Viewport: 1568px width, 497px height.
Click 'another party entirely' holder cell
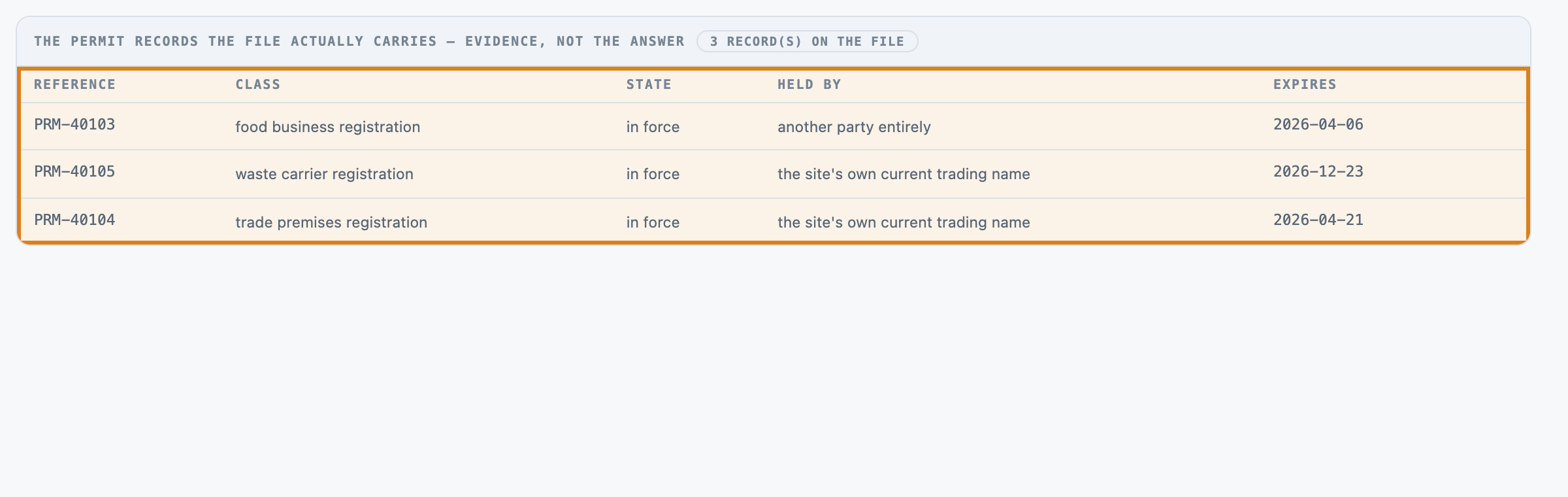(854, 127)
